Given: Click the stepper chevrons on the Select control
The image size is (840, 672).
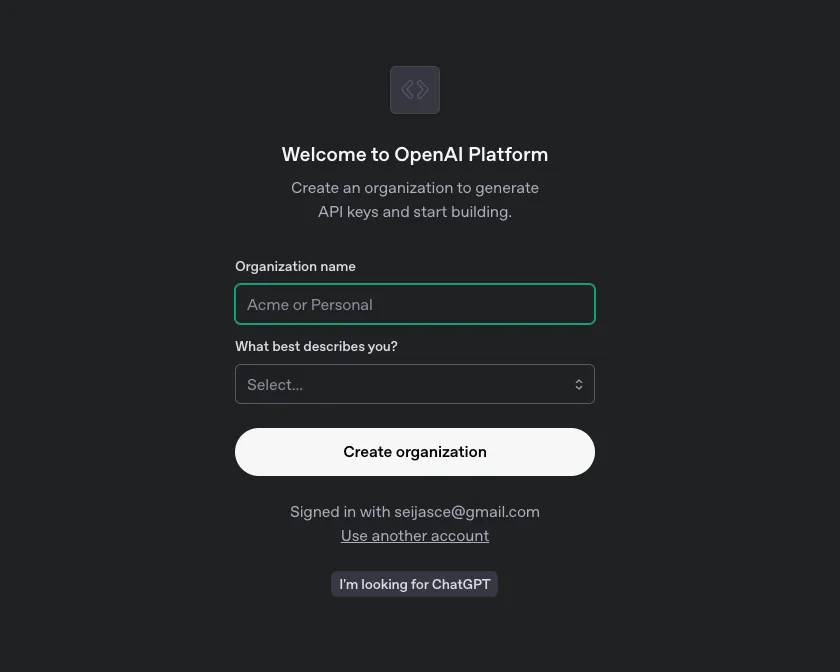Looking at the screenshot, I should [579, 384].
